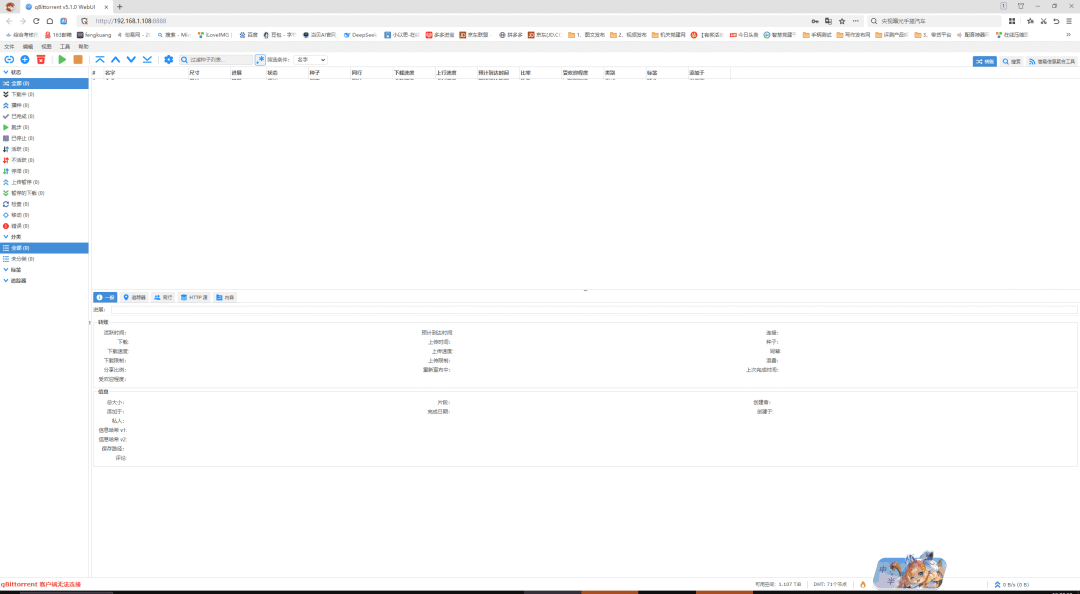Open the RSS aggregator tool button
Screen dimensions: 1080x594
click(1052, 61)
